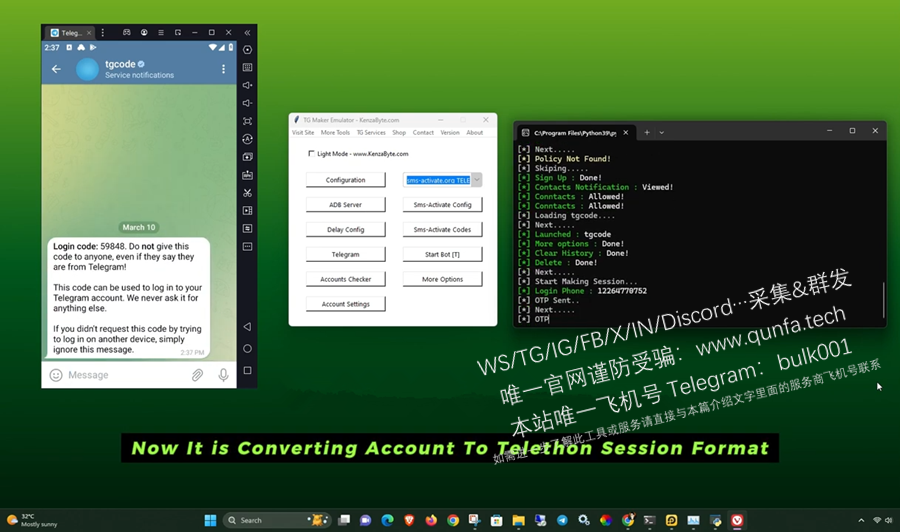900x532 pixels.
Task: Open Delay Config
Action: click(x=346, y=230)
